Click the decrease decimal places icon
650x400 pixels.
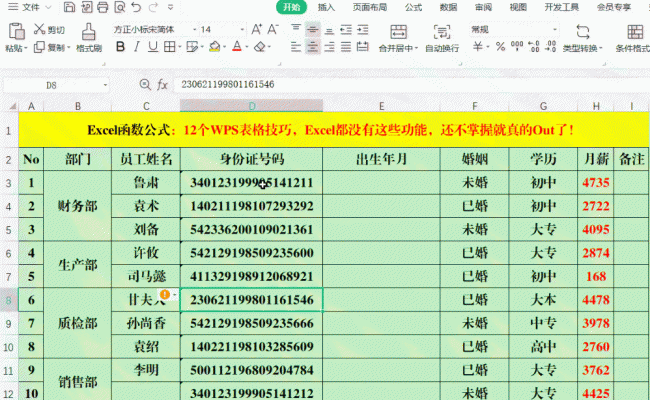[x=550, y=46]
